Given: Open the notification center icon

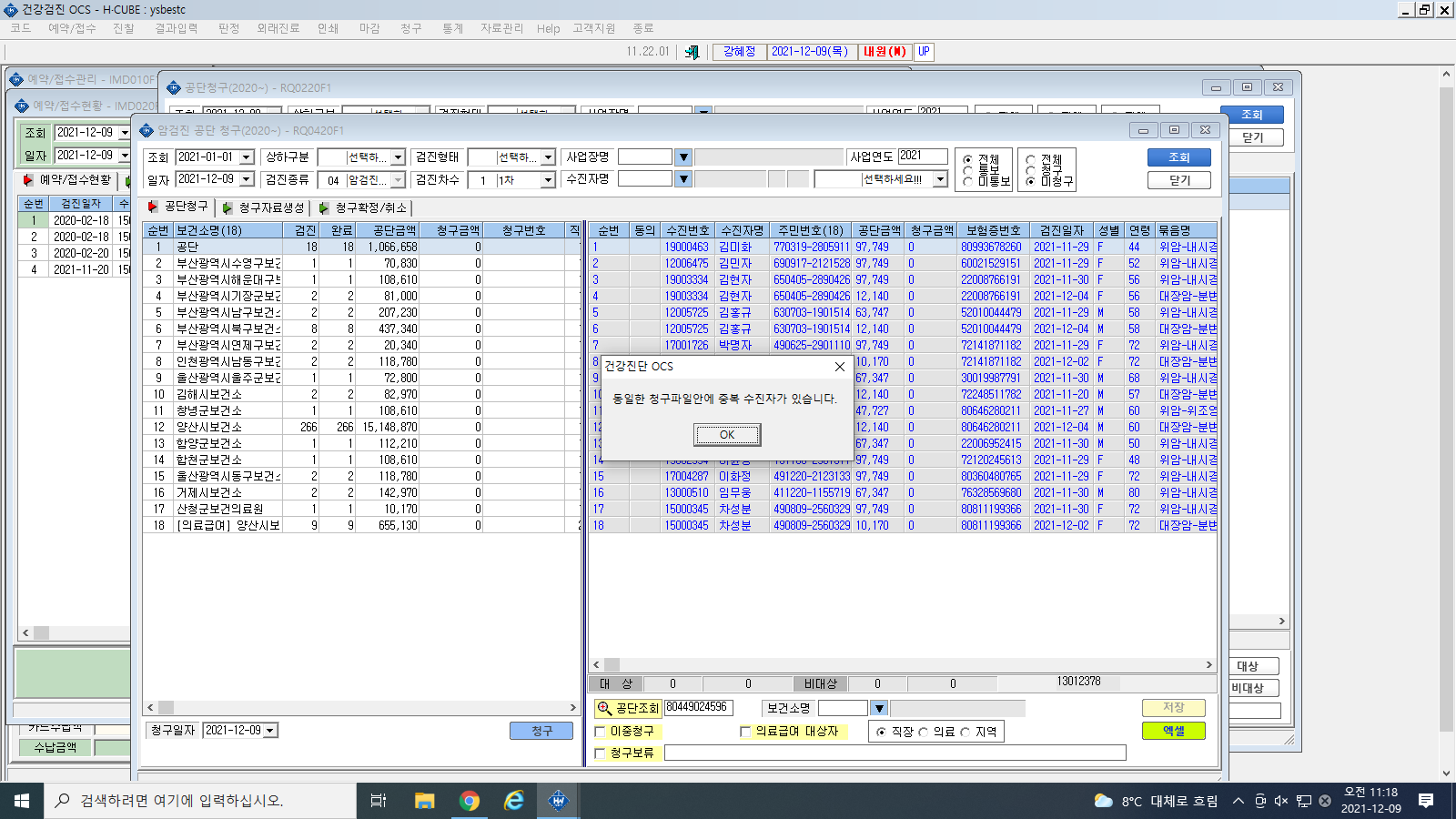Looking at the screenshot, I should tap(1426, 801).
